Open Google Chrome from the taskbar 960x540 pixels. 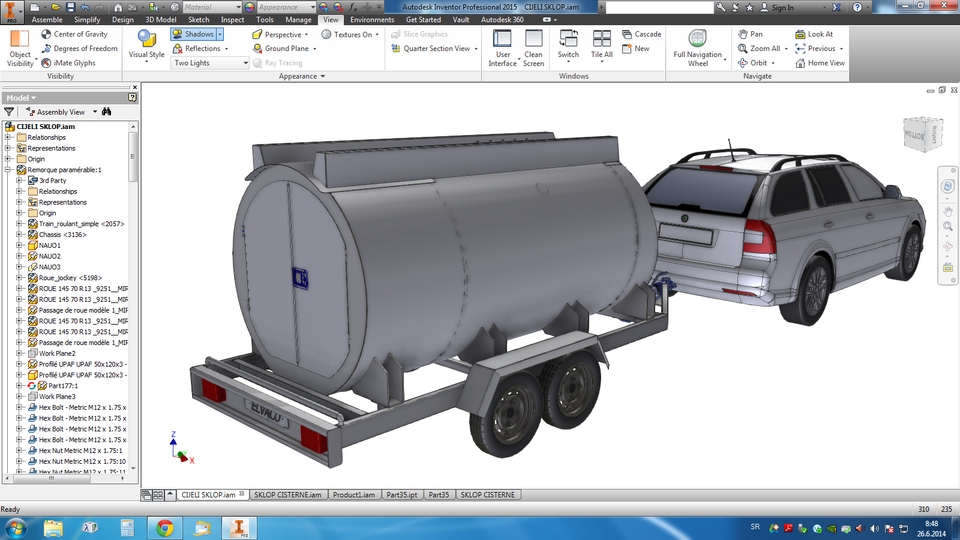pyautogui.click(x=164, y=526)
